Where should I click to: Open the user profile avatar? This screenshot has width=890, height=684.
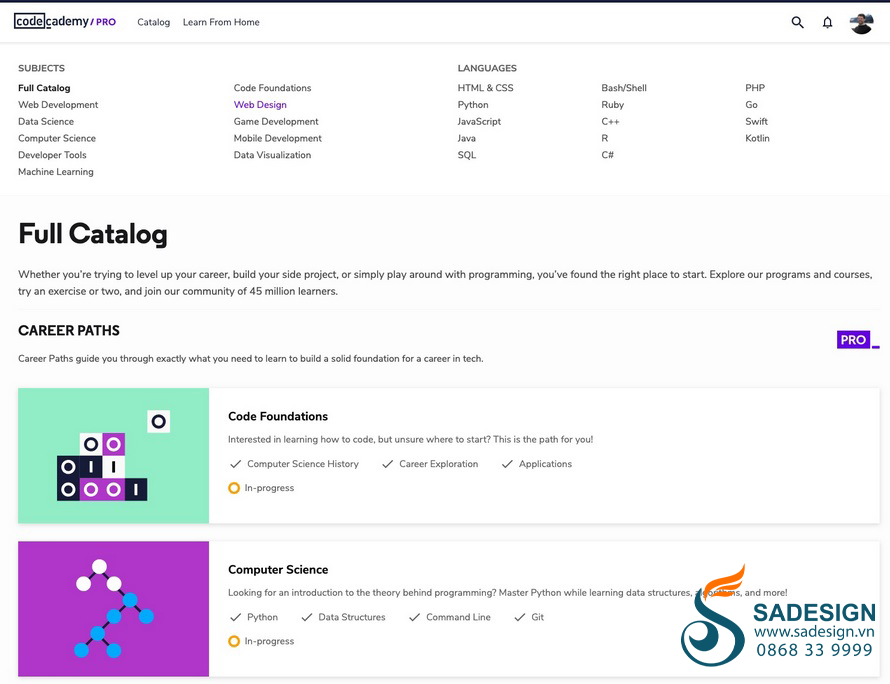(x=861, y=23)
